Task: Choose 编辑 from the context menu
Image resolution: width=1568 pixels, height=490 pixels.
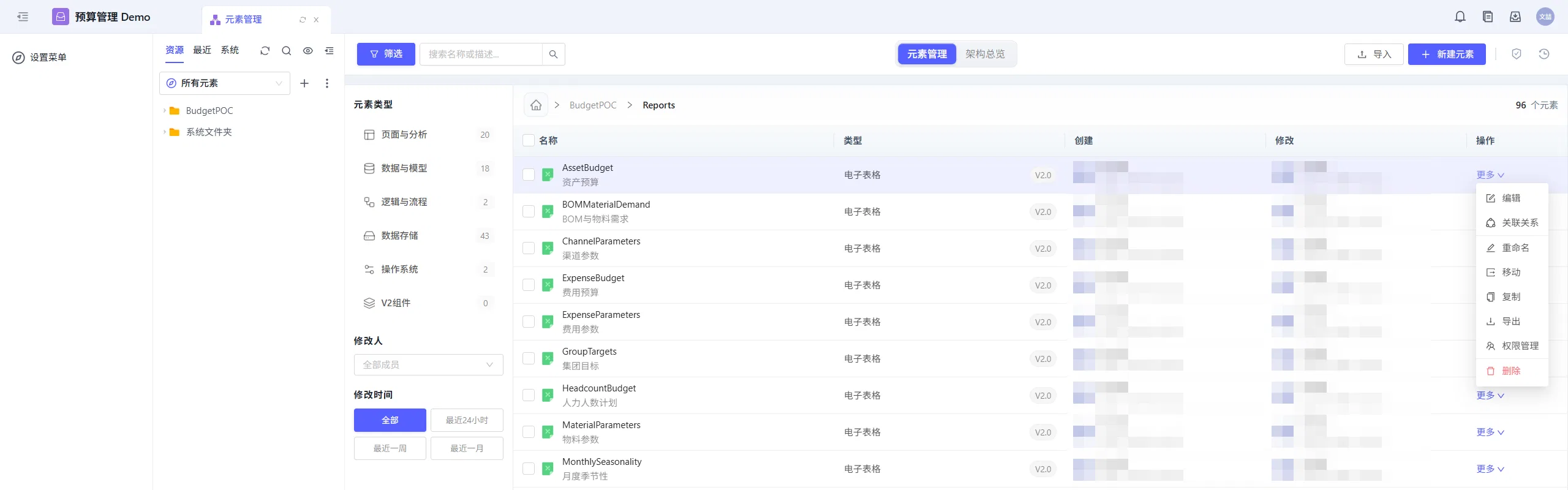Action: [1512, 198]
